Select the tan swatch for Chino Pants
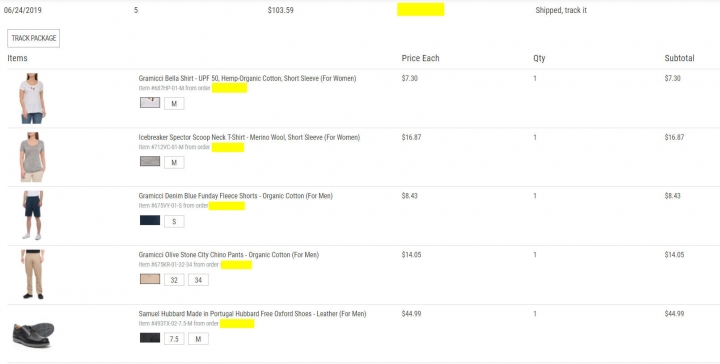The height and width of the screenshot is (364, 720). coord(150,279)
